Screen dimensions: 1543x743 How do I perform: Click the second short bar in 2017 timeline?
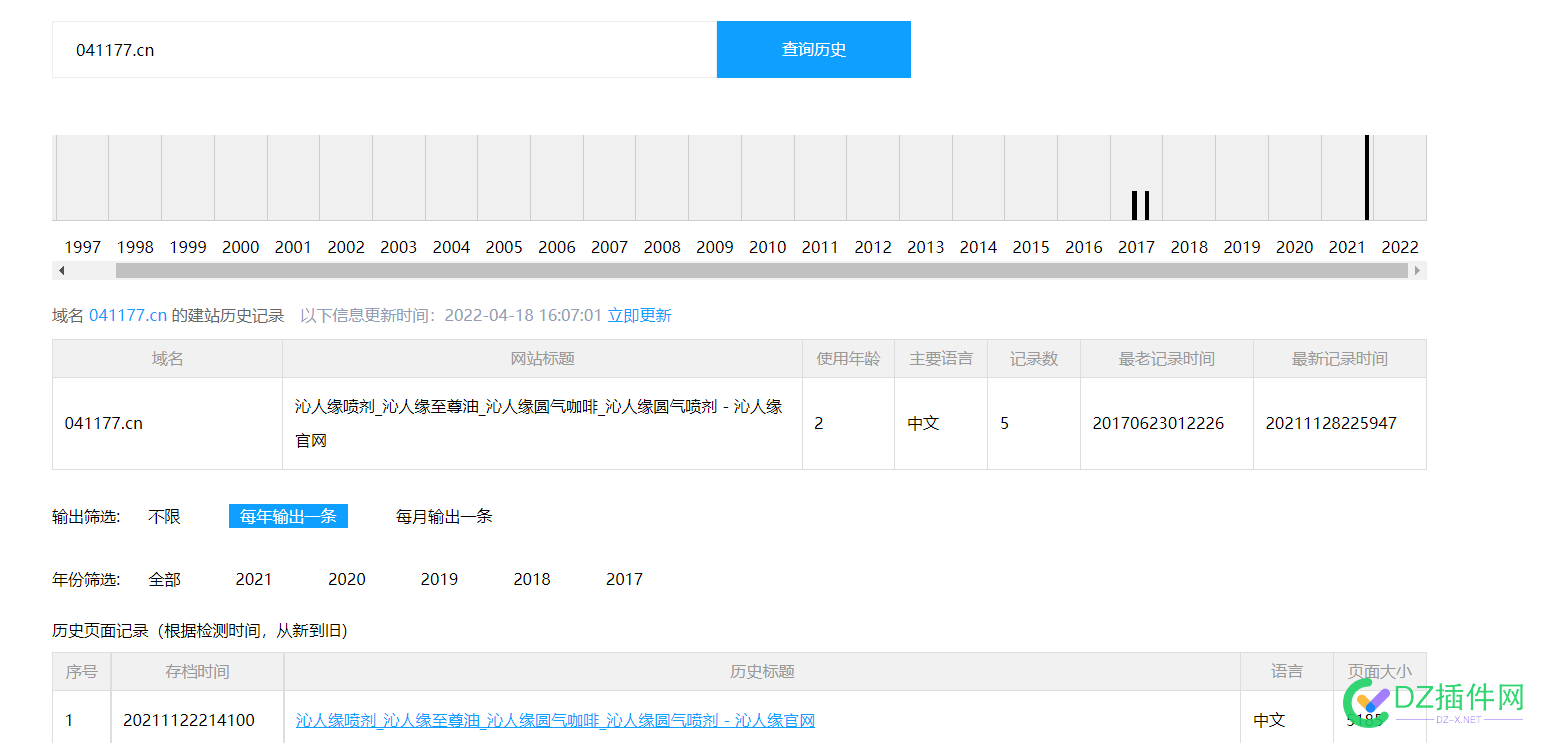[1147, 205]
